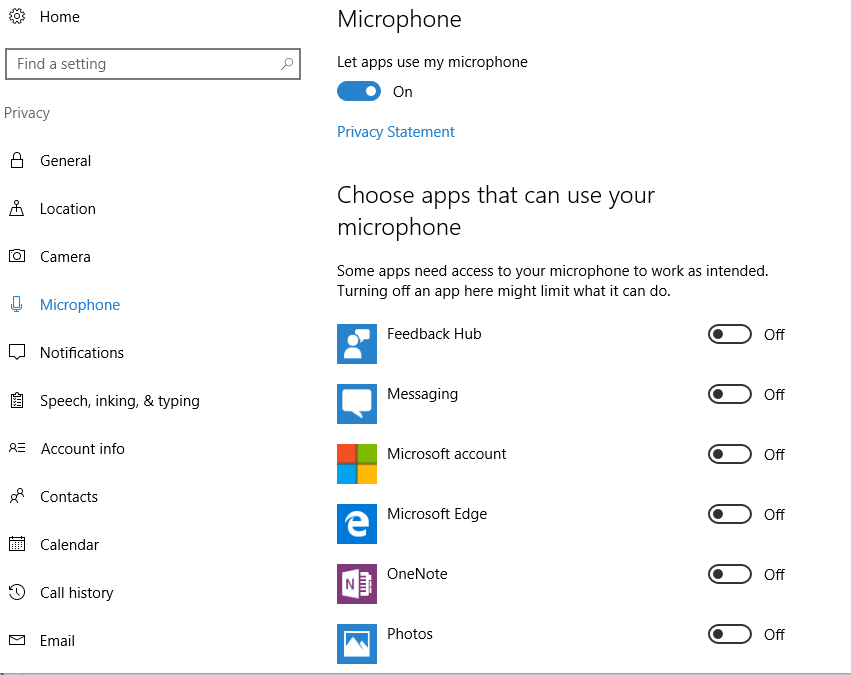Turn on microphone for Photos
851x675 pixels.
729,634
